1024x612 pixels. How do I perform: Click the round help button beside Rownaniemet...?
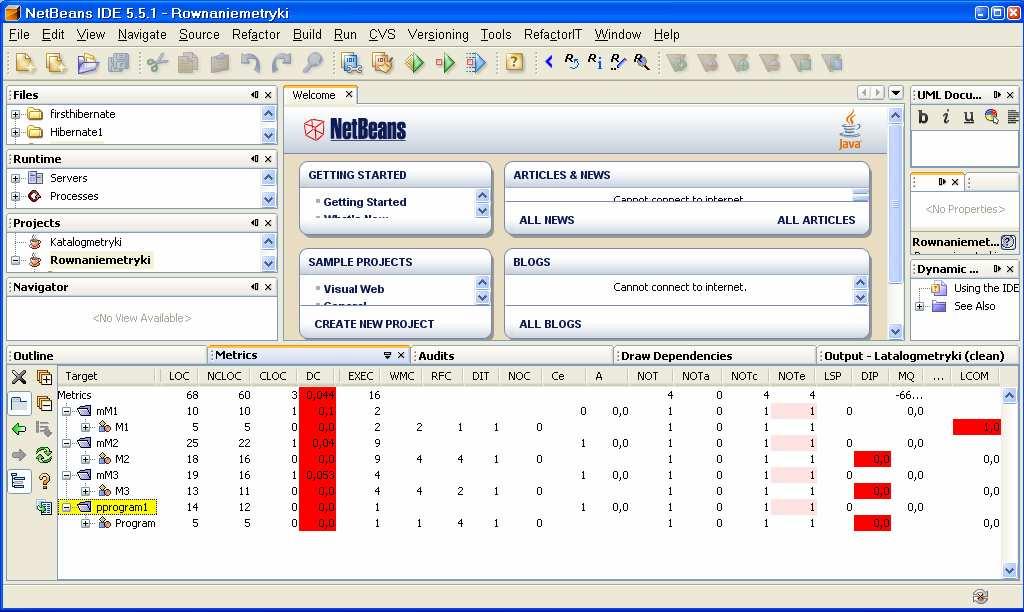(1008, 242)
